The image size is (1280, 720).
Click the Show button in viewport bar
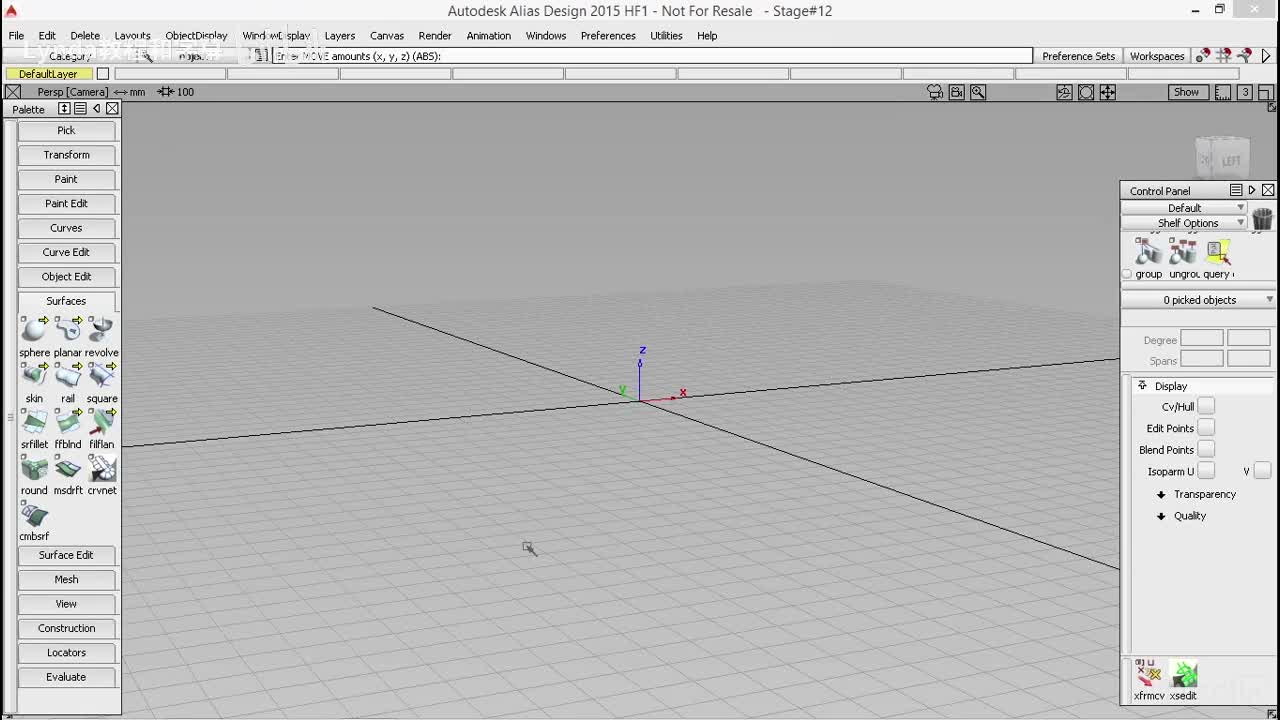1186,92
